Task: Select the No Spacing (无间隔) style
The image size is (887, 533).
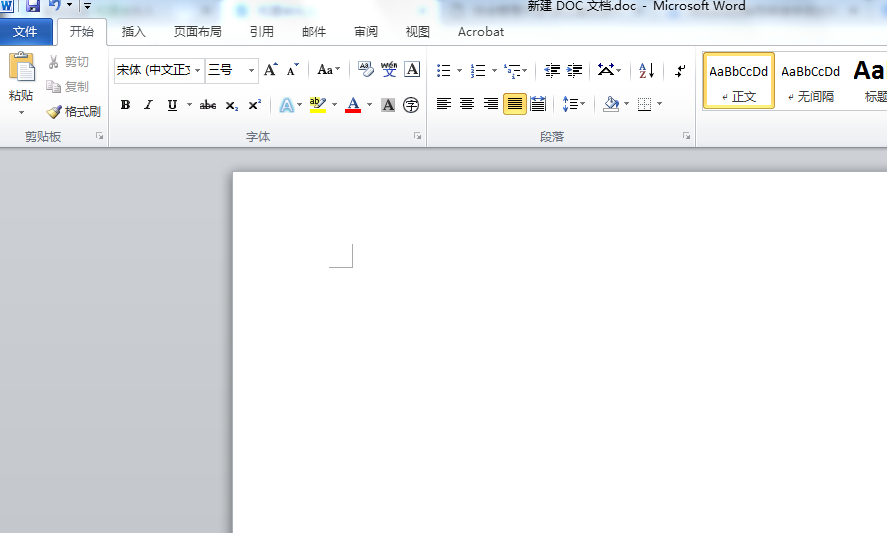Action: (x=811, y=81)
